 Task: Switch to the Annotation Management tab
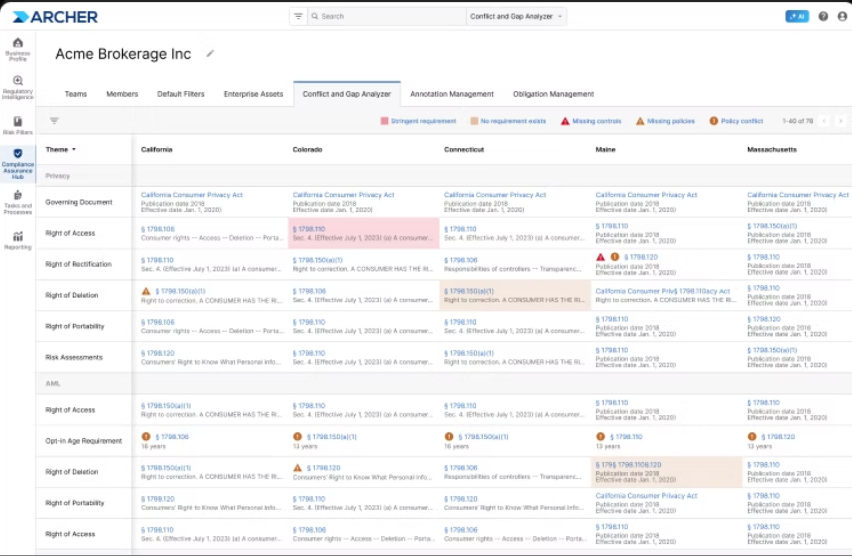point(451,94)
